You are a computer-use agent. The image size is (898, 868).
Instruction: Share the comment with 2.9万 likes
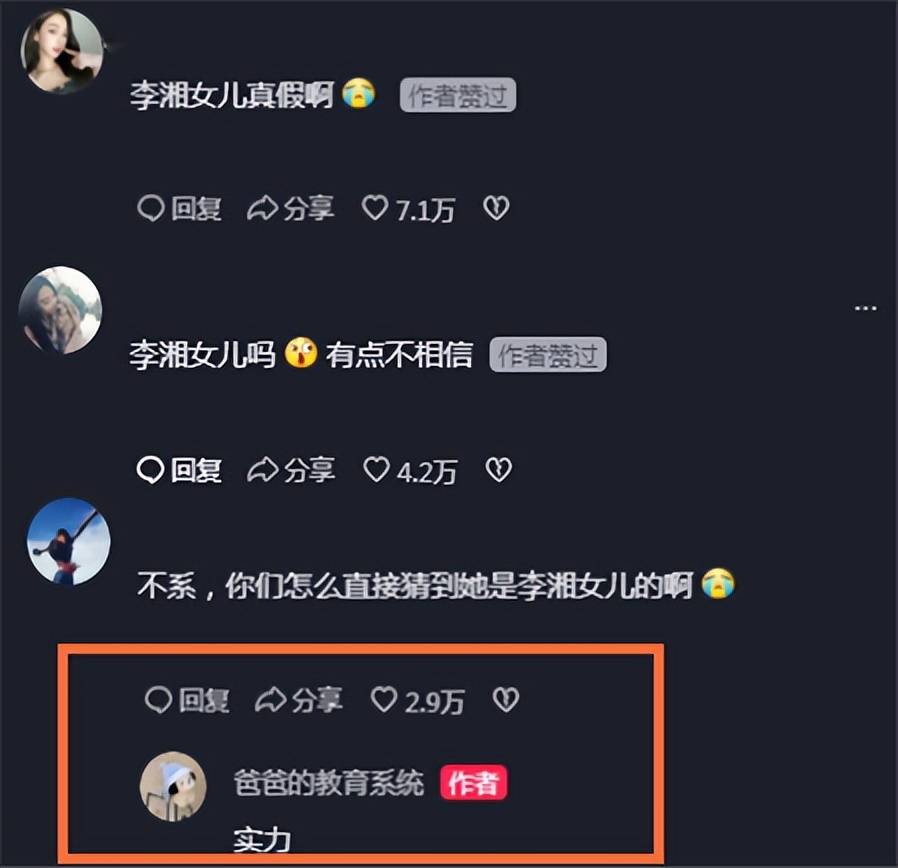coord(299,700)
